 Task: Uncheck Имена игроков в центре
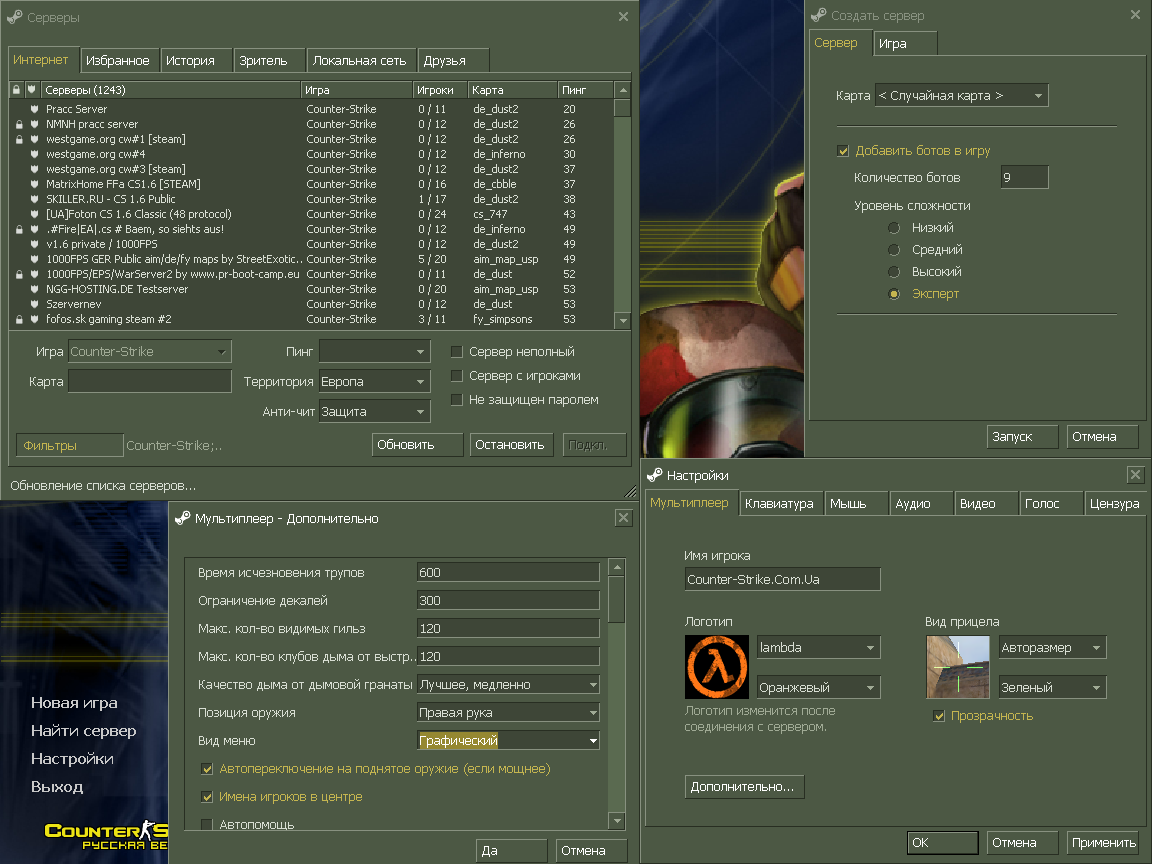pyautogui.click(x=207, y=796)
